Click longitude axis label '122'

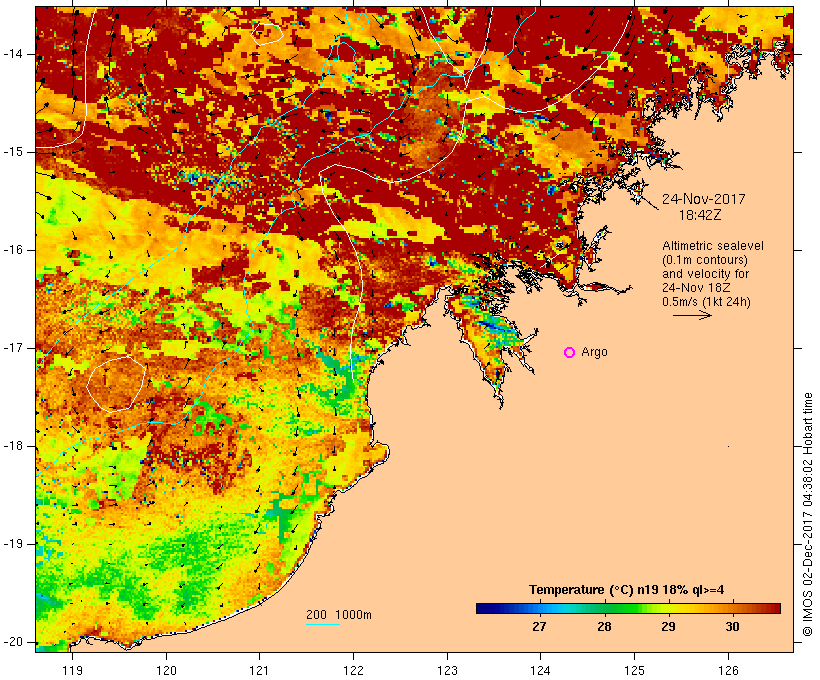pos(353,671)
